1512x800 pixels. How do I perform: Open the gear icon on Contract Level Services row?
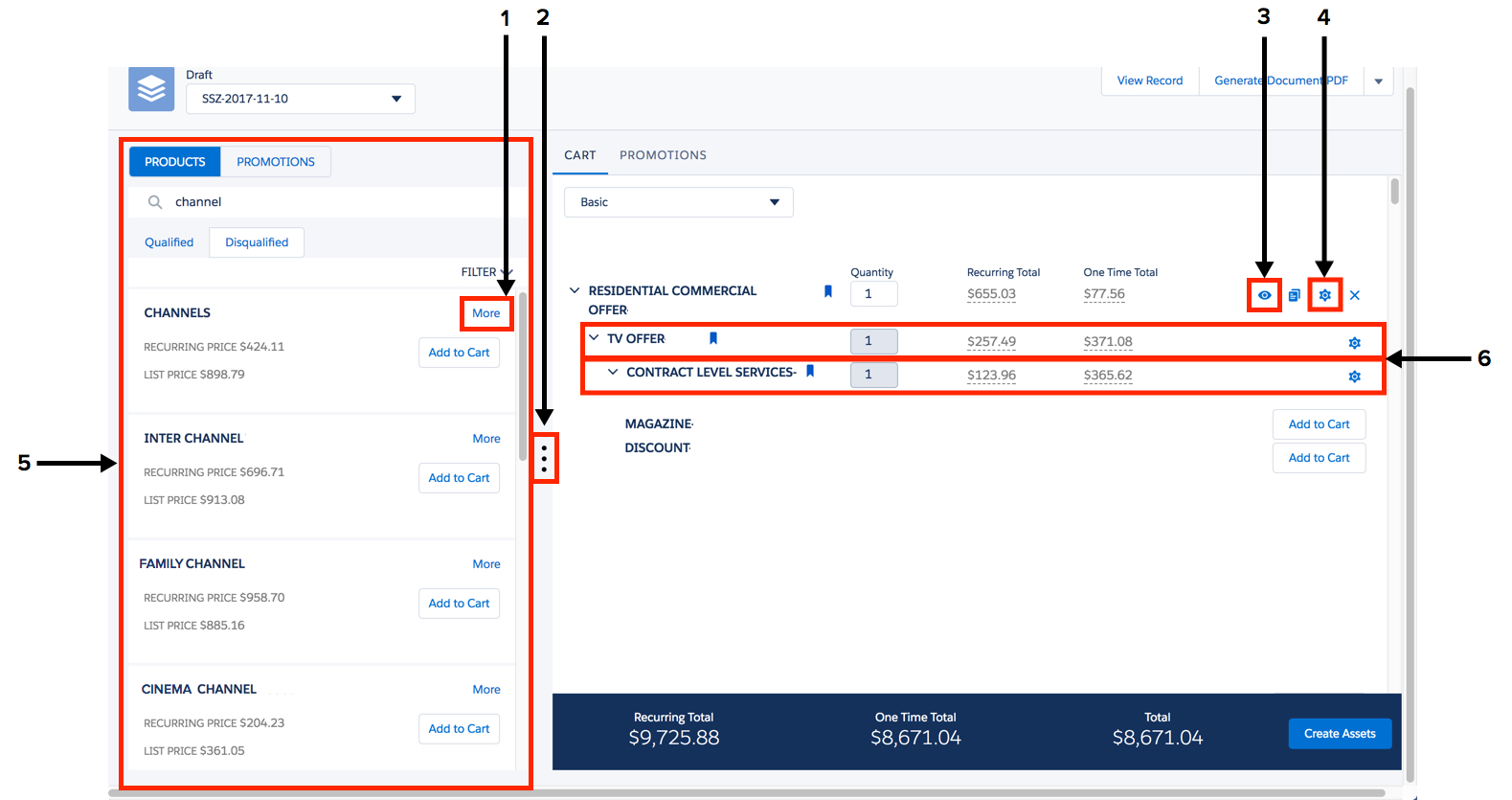click(x=1355, y=377)
